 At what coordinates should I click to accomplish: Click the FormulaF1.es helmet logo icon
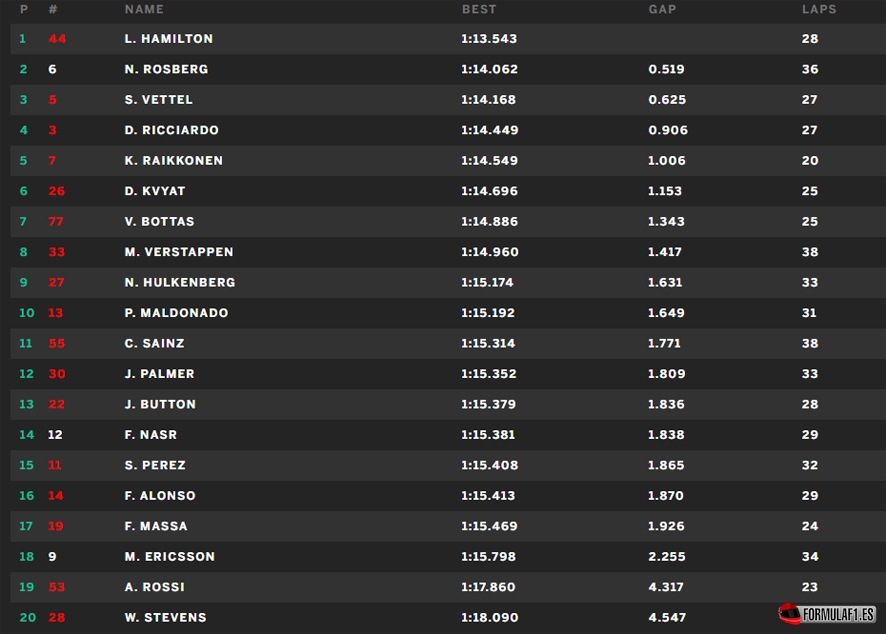click(789, 614)
